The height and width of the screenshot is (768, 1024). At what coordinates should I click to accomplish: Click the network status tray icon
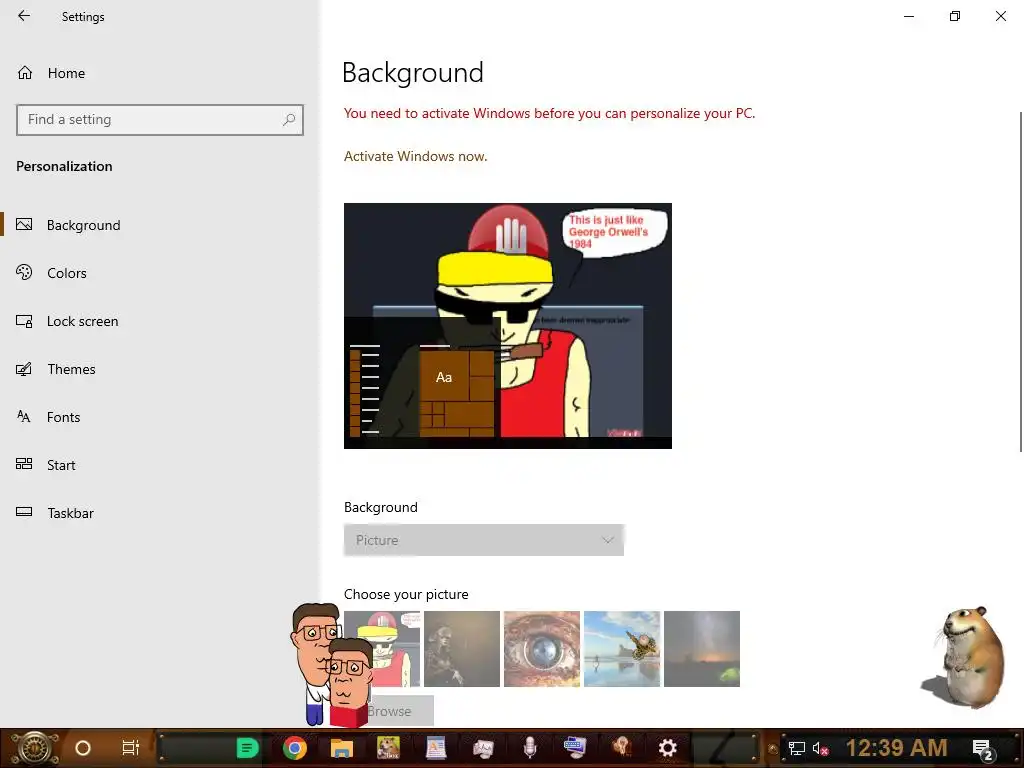tap(797, 748)
